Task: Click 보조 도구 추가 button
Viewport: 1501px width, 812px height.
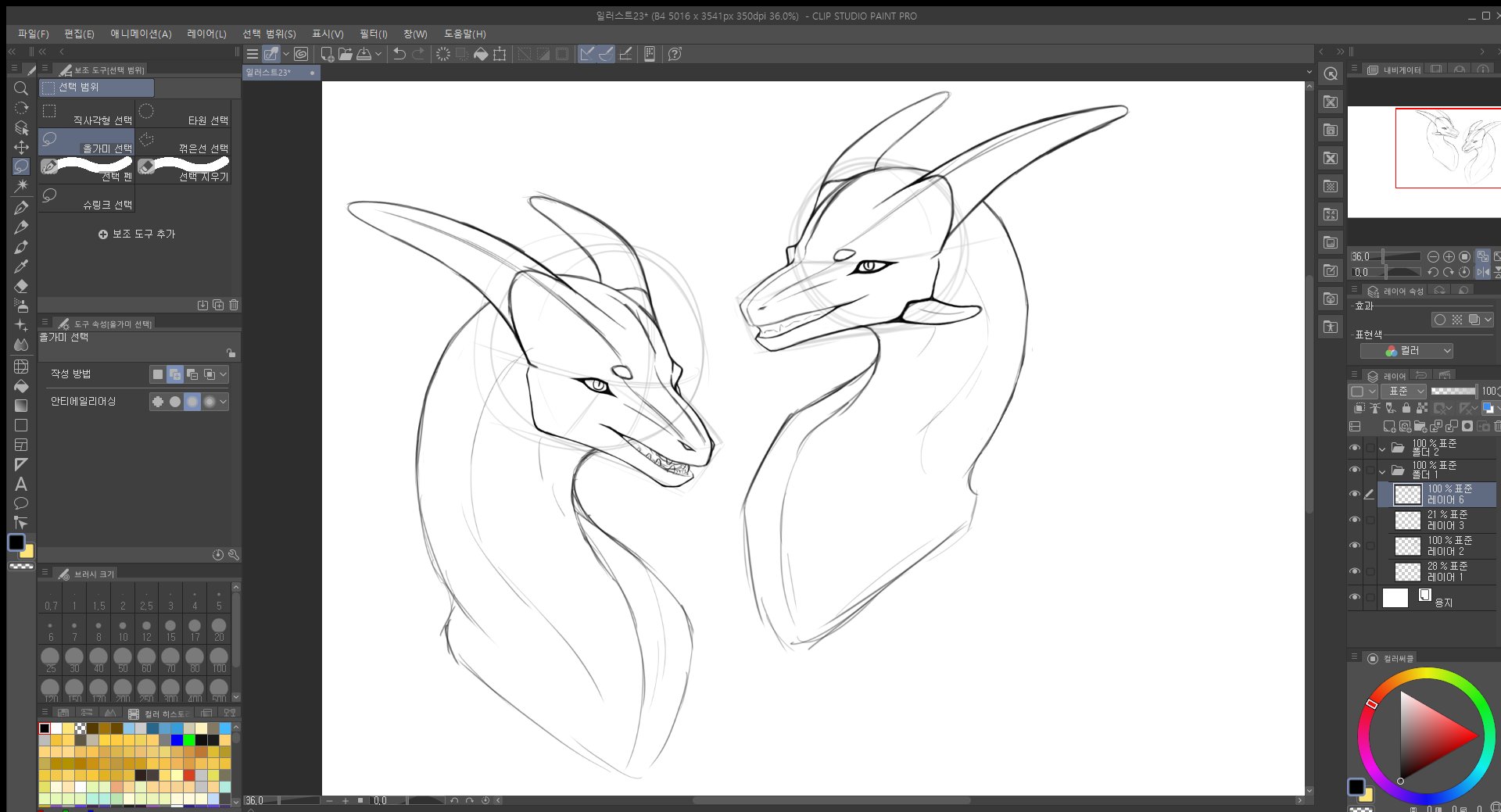Action: pos(137,234)
